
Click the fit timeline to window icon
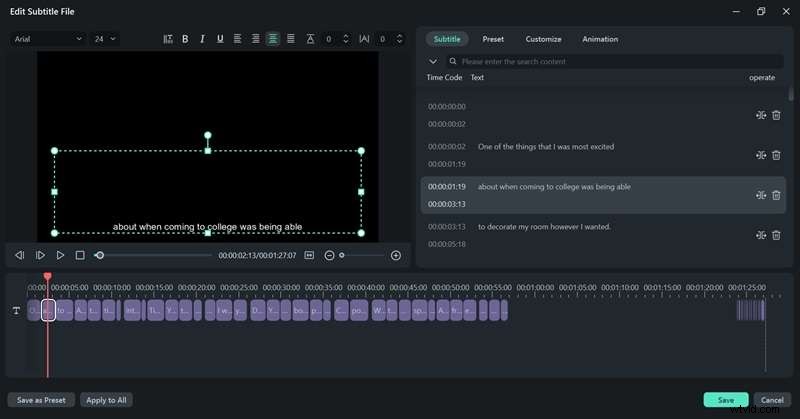309,255
